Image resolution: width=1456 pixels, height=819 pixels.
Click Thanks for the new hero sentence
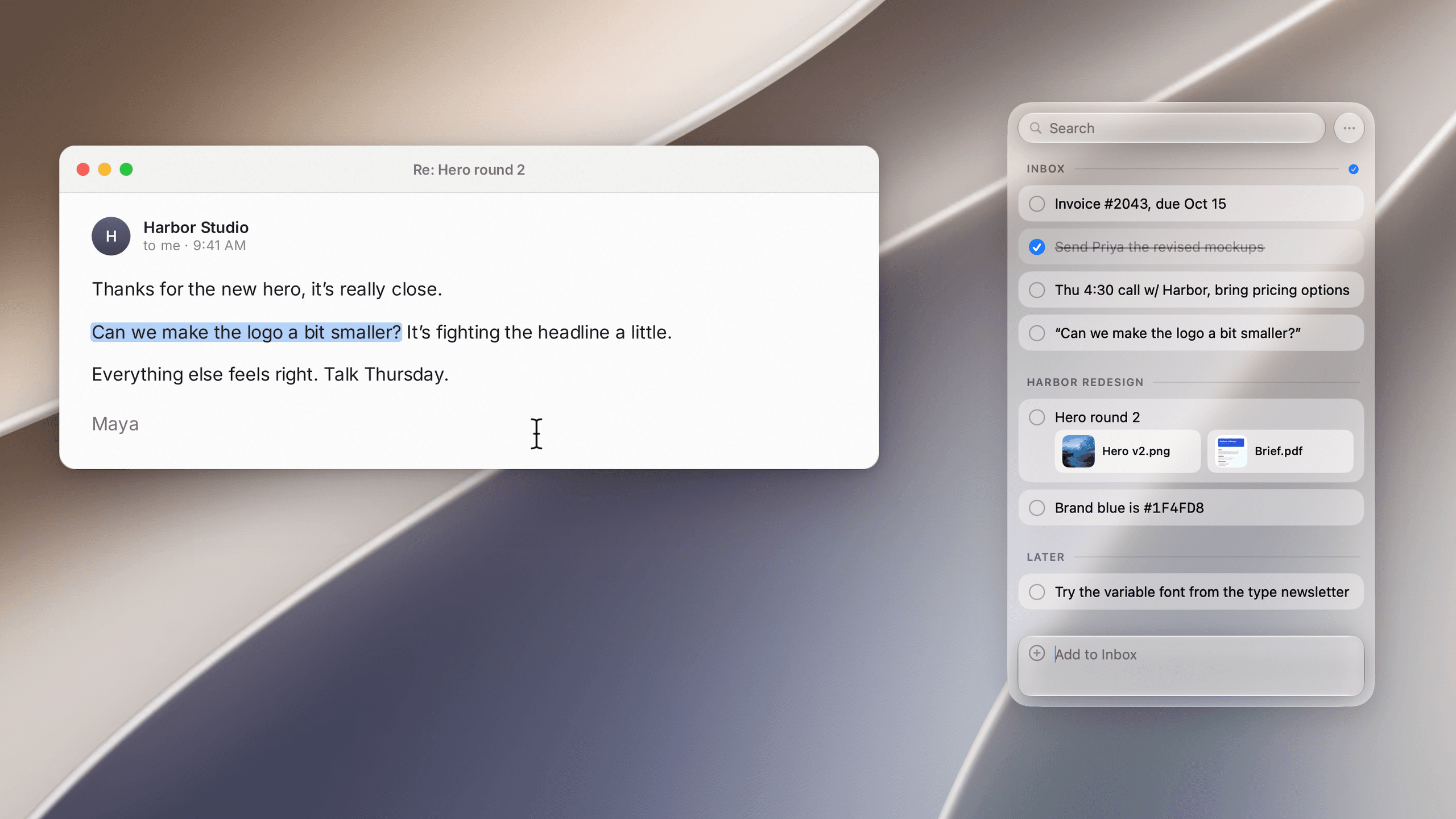(267, 289)
